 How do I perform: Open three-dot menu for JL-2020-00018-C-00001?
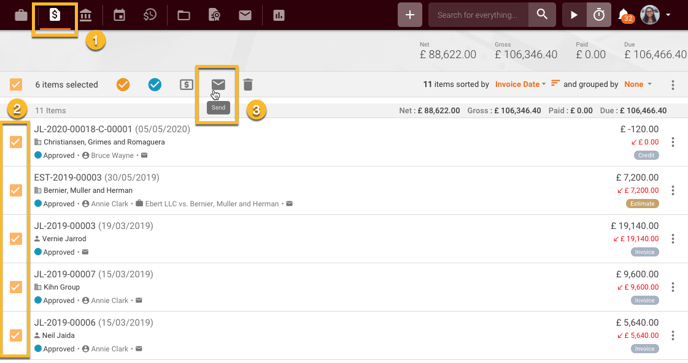(x=673, y=142)
